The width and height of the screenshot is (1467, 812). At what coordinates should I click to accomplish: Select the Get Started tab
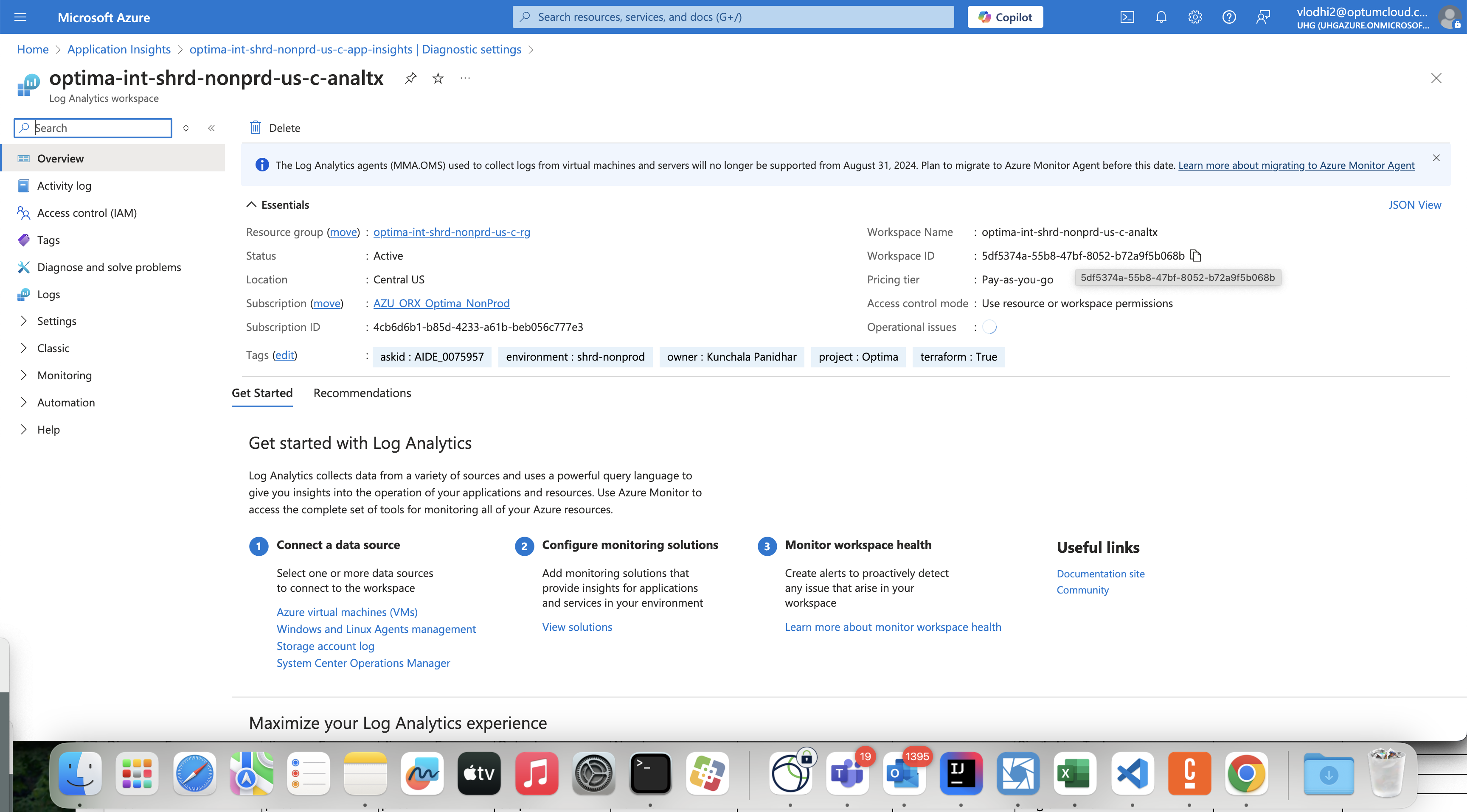tap(262, 393)
